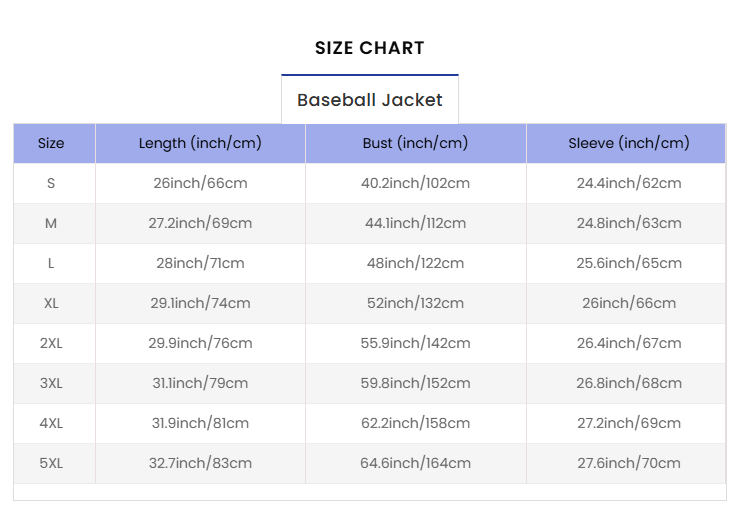Select the 4XL size row label
Screen dimensions: 741x524
(51, 423)
